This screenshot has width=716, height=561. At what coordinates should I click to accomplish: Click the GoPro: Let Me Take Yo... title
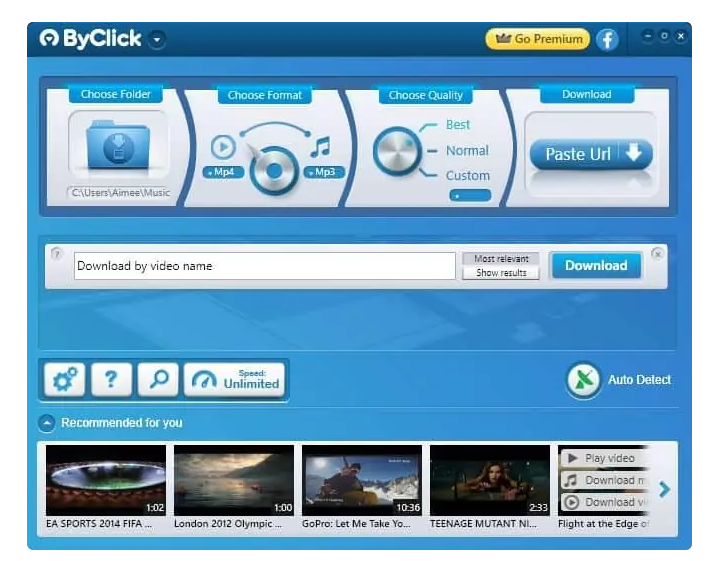click(356, 524)
